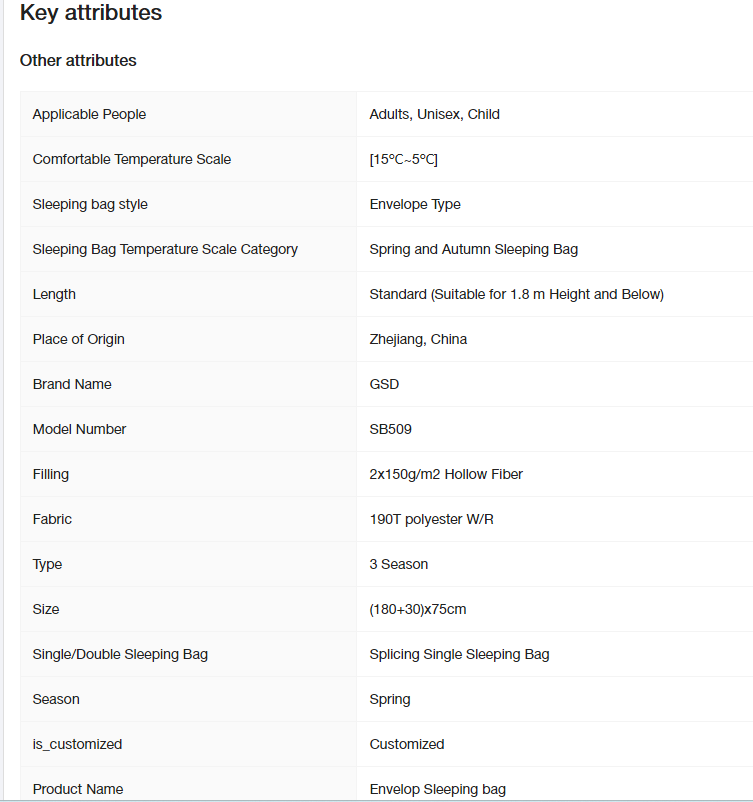Select the SB509 model number
This screenshot has height=802, width=753.
coord(390,429)
